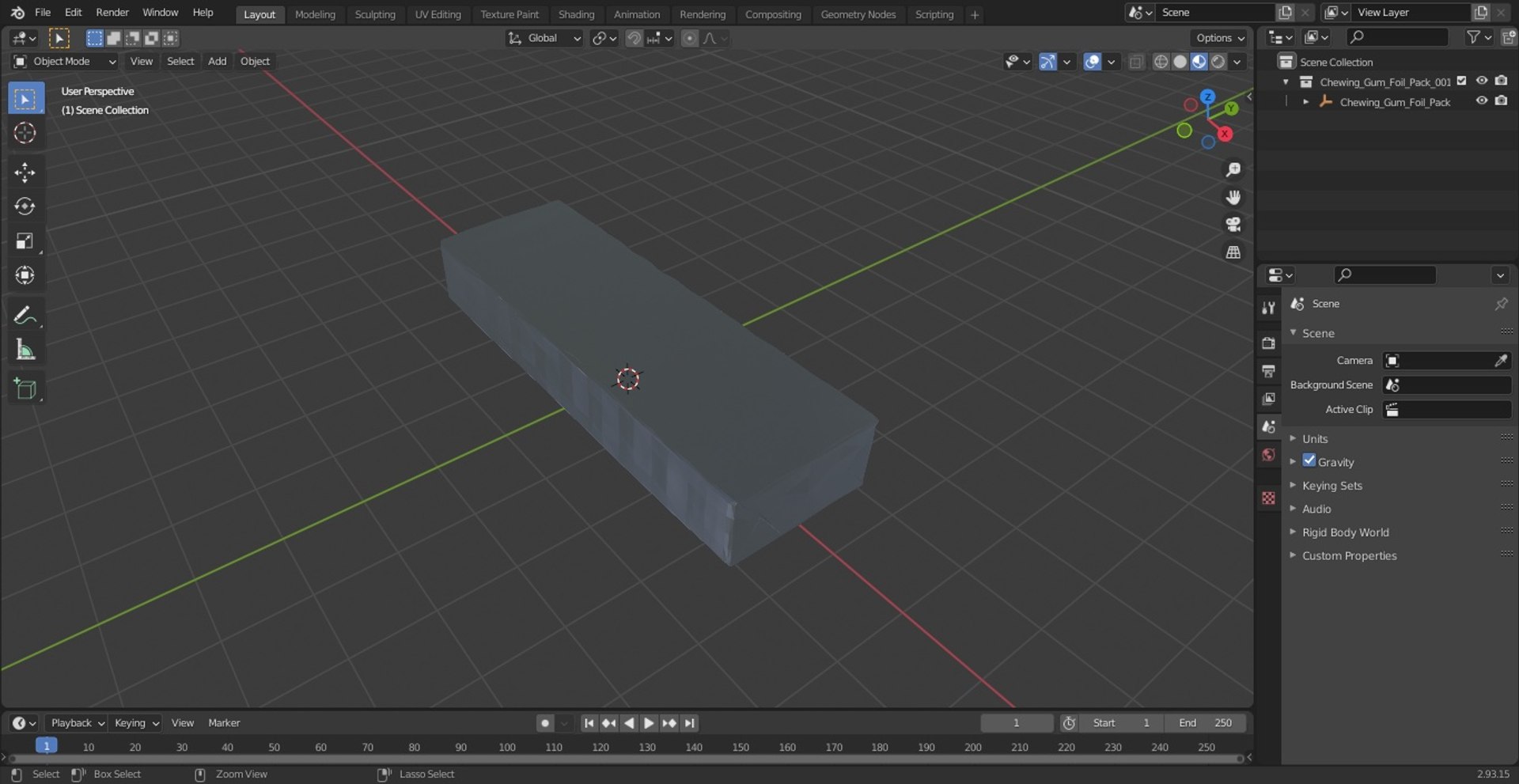Viewport: 1519px width, 784px height.
Task: Toggle viewport gizmos display
Action: [x=1047, y=62]
